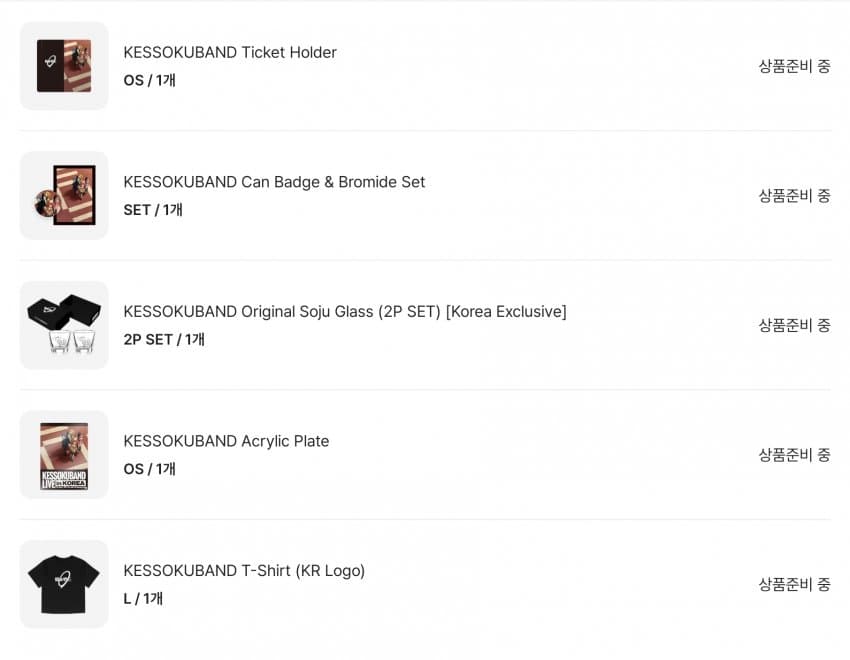Click the KESSOKUBAND T-Shirt (KR Logo) title
This screenshot has width=850, height=660.
tap(244, 571)
